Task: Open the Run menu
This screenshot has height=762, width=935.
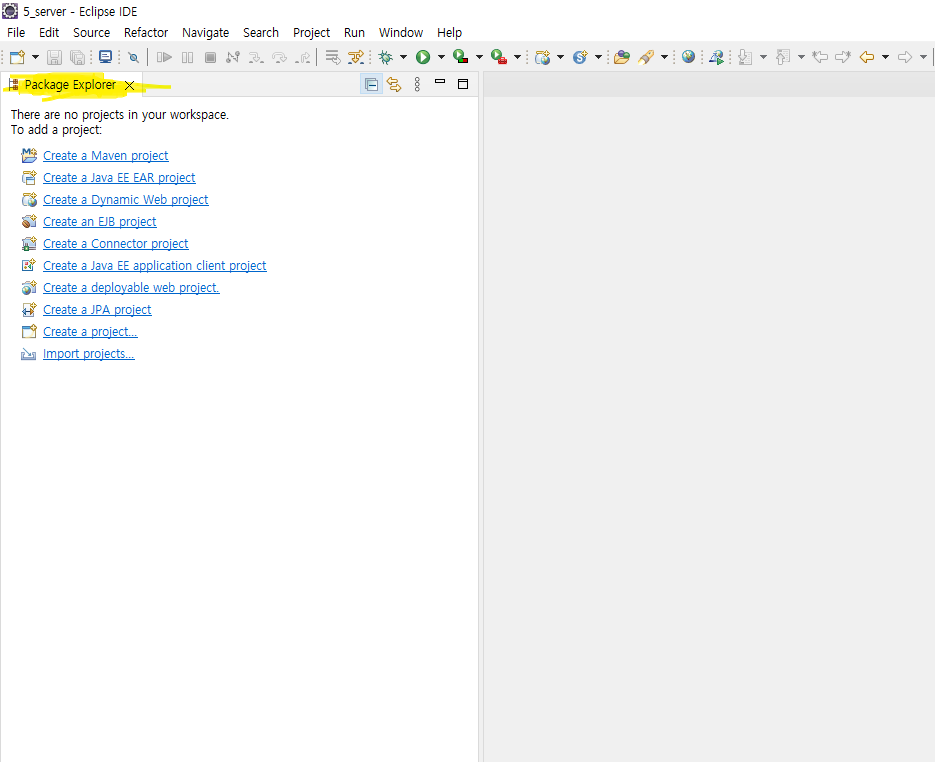Action: pos(354,33)
